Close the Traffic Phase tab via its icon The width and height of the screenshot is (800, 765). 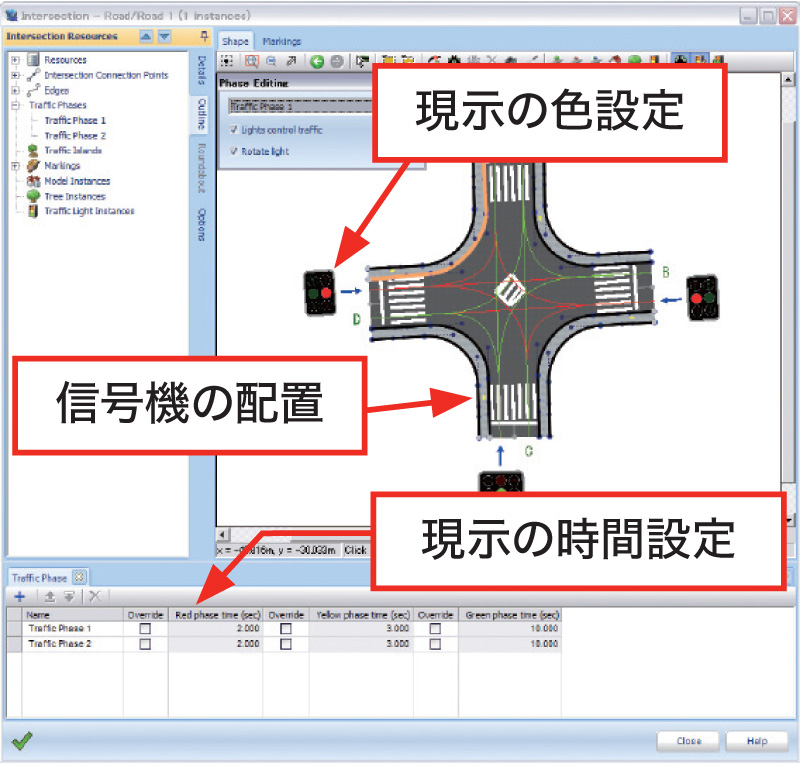coord(79,577)
